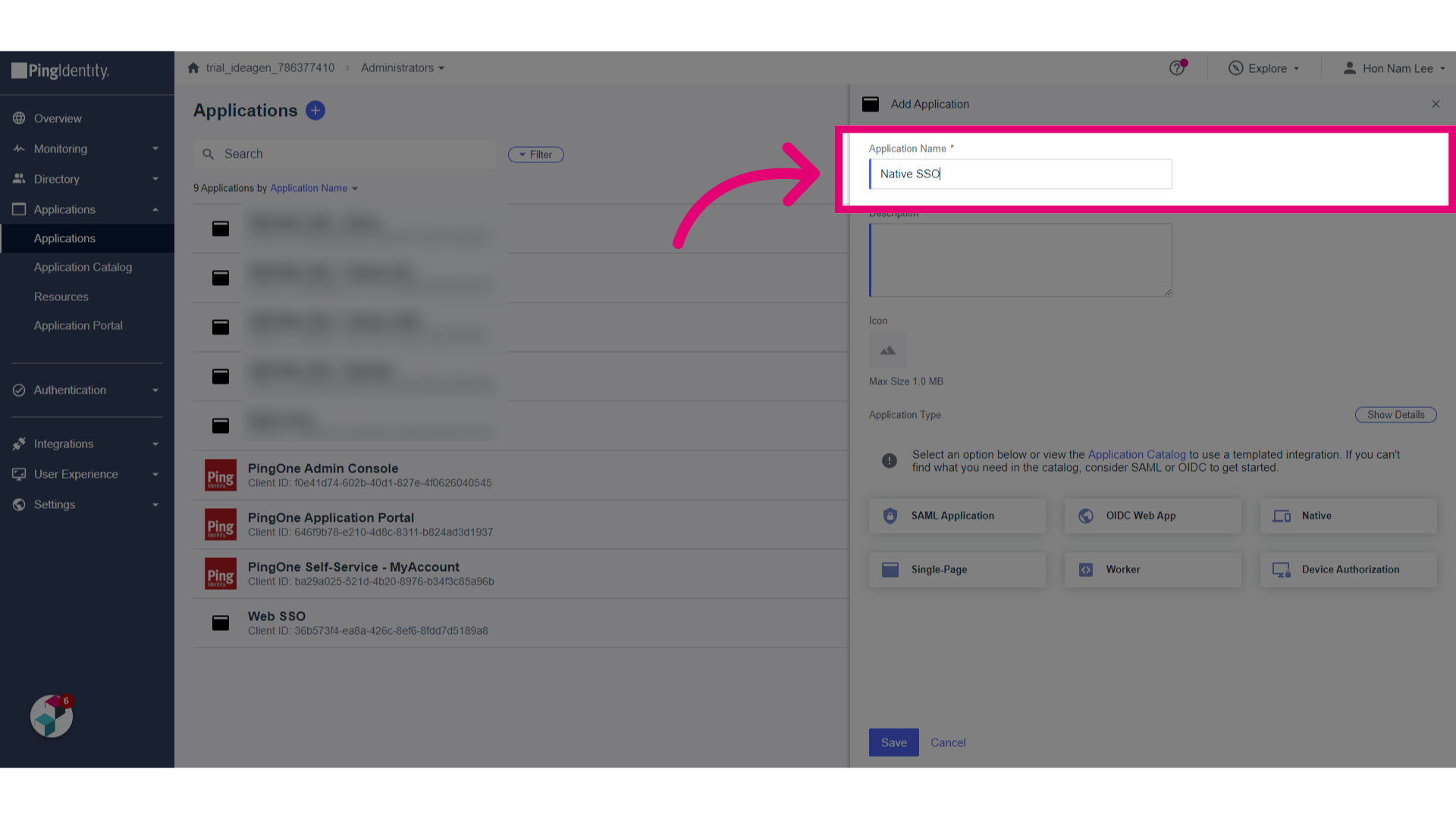1456x819 pixels.
Task: Click the PingOne Self-Service MyAccount logo
Action: pyautogui.click(x=221, y=574)
